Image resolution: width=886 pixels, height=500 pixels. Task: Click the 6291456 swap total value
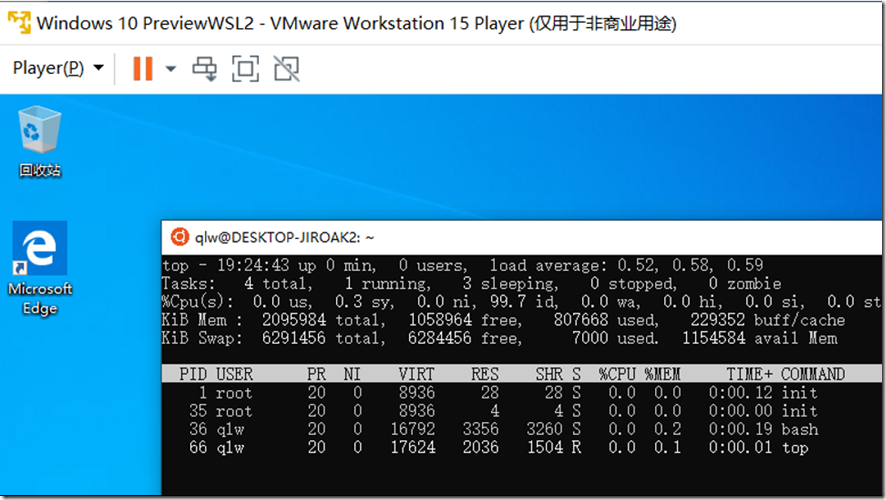click(294, 338)
